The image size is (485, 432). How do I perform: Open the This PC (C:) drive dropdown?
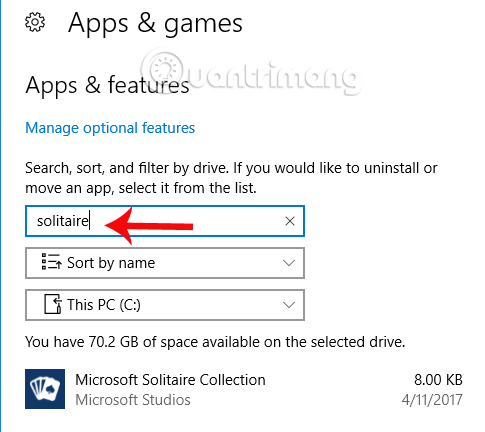(165, 305)
